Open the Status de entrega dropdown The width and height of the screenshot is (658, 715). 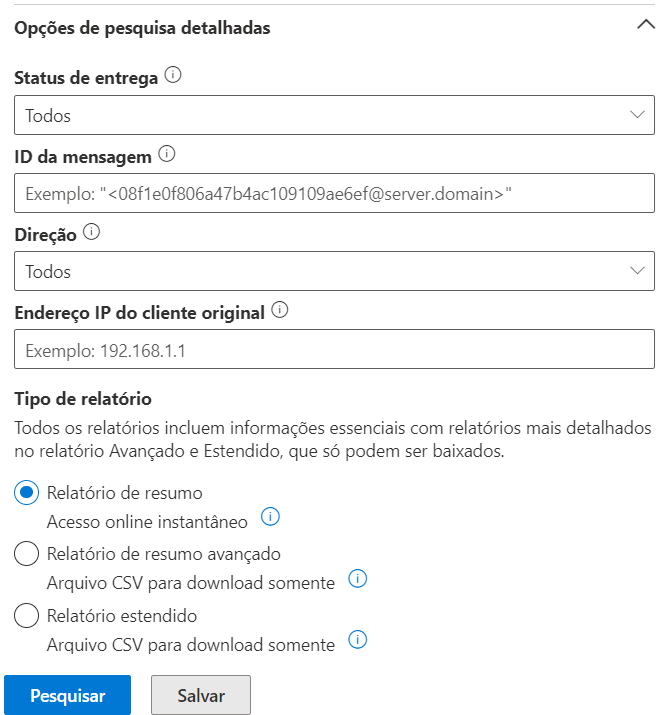click(x=334, y=115)
